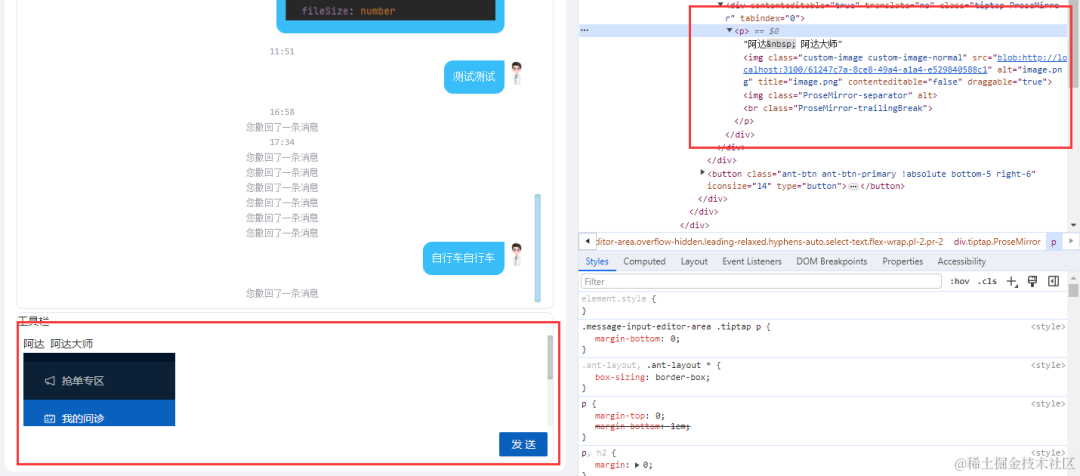Click the avatar next to 自行车自行车 message
The image size is (1080, 476).
[517, 255]
